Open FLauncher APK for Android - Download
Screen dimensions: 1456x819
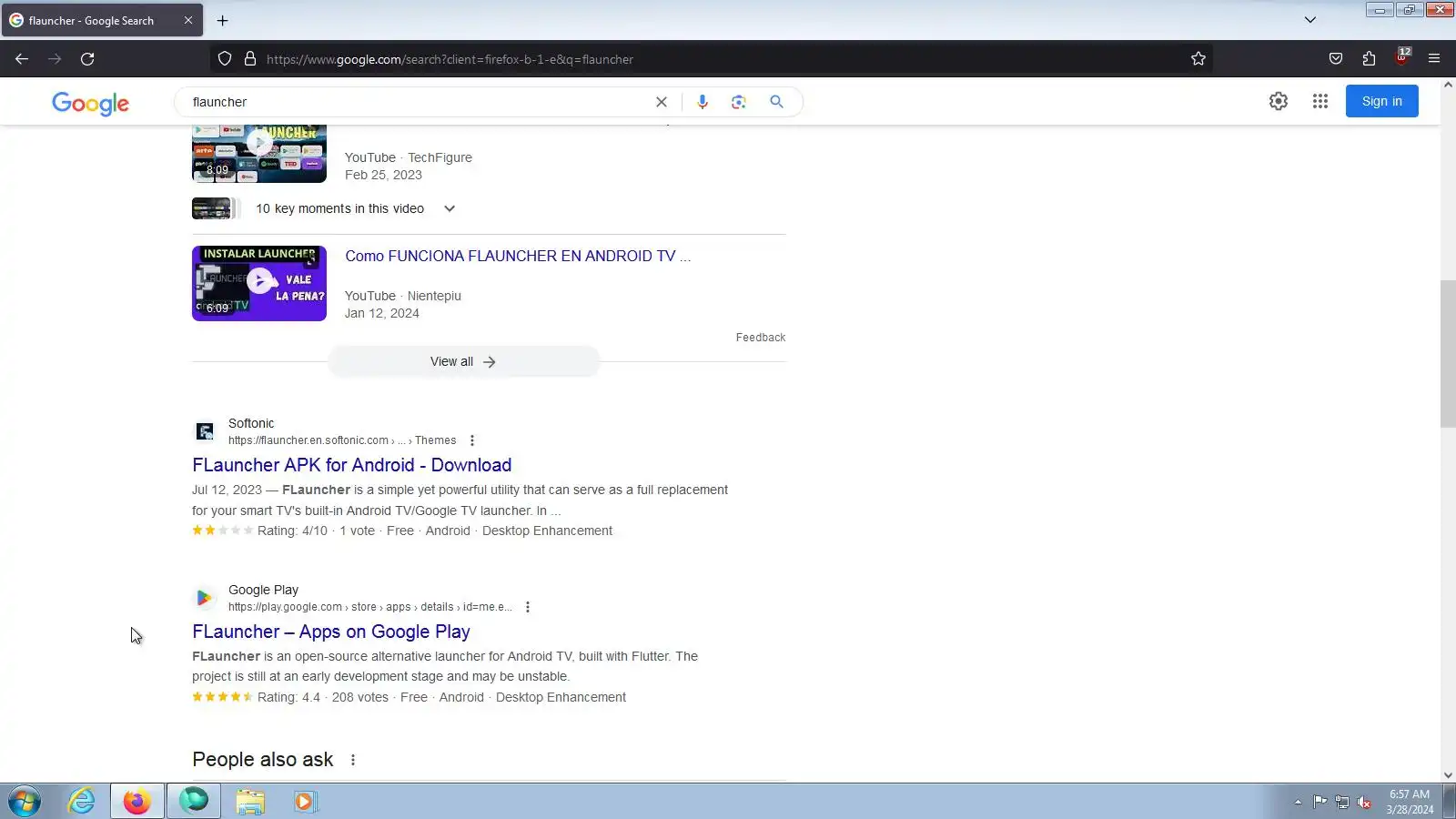351,465
